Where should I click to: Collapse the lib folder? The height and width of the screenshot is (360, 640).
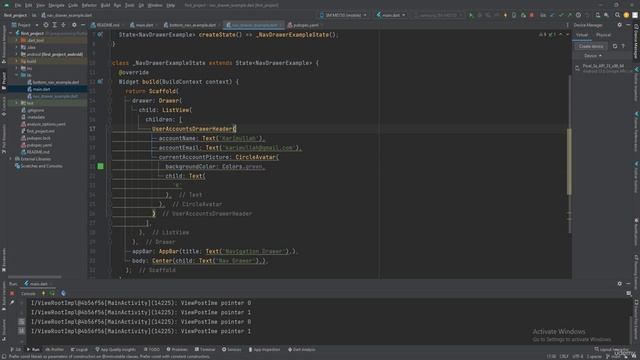tap(17, 75)
